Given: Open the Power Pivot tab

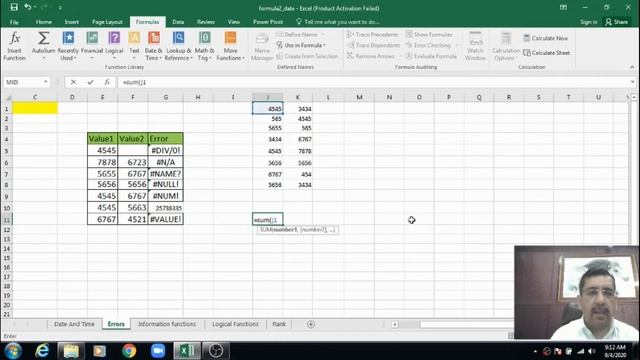Looking at the screenshot, I should (x=268, y=22).
